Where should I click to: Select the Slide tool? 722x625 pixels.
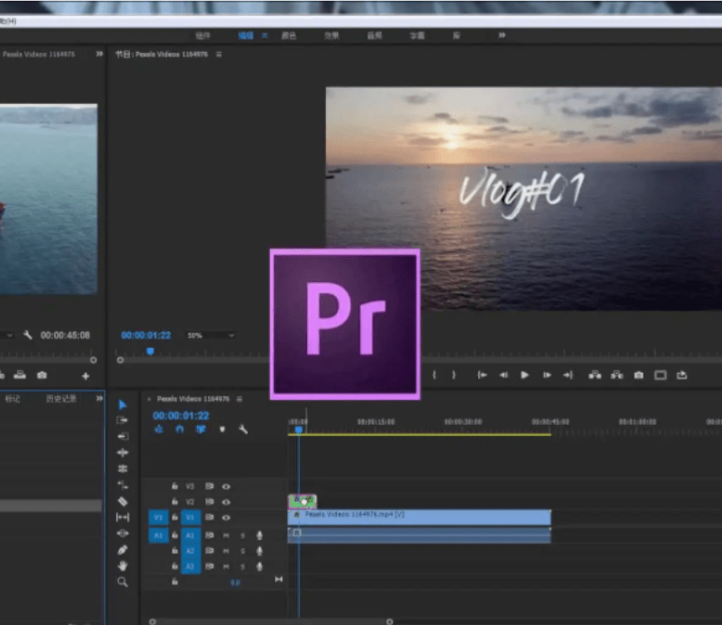pyautogui.click(x=122, y=533)
